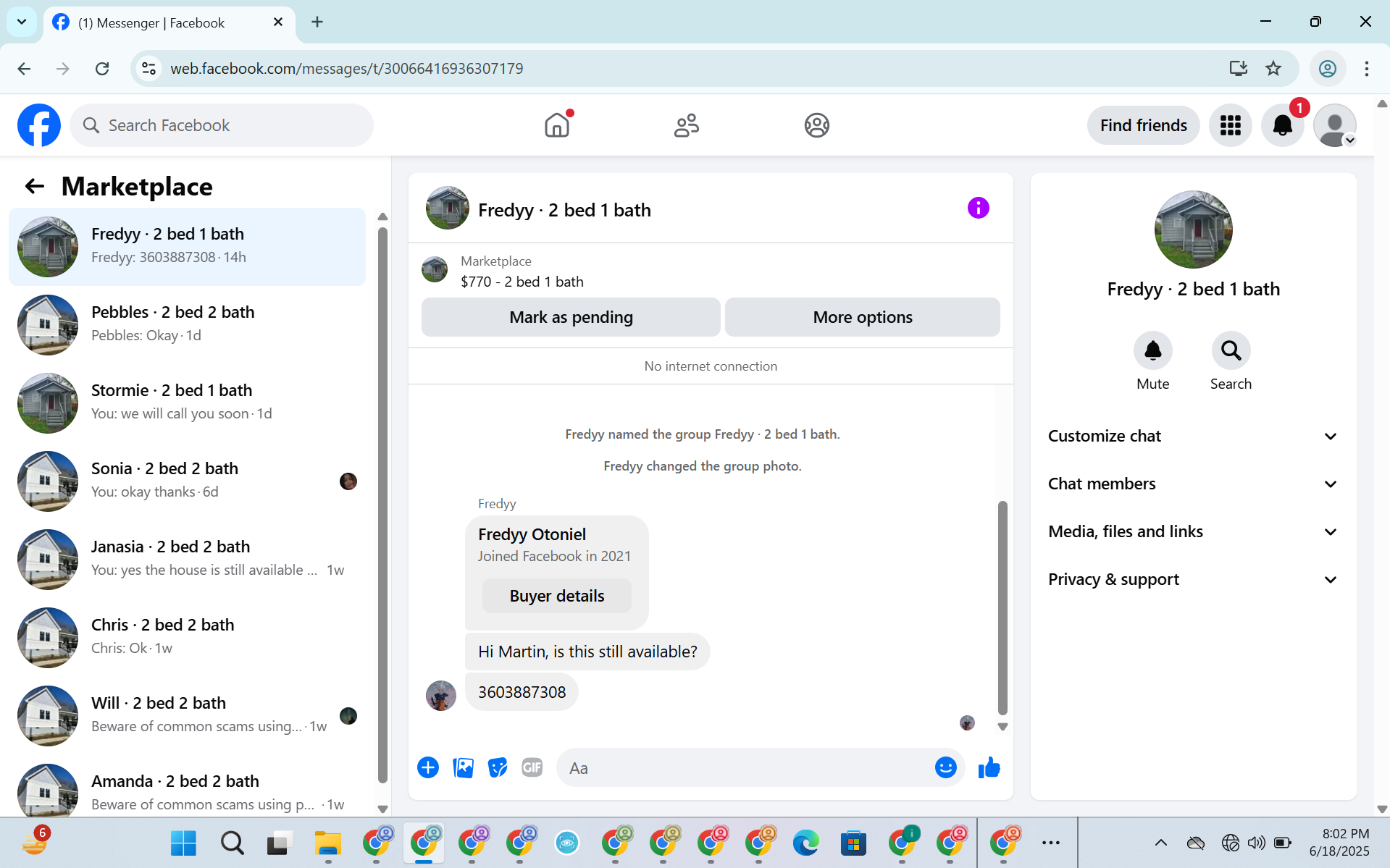Open Janasia 2 bed 2 bath chat

pos(187,560)
